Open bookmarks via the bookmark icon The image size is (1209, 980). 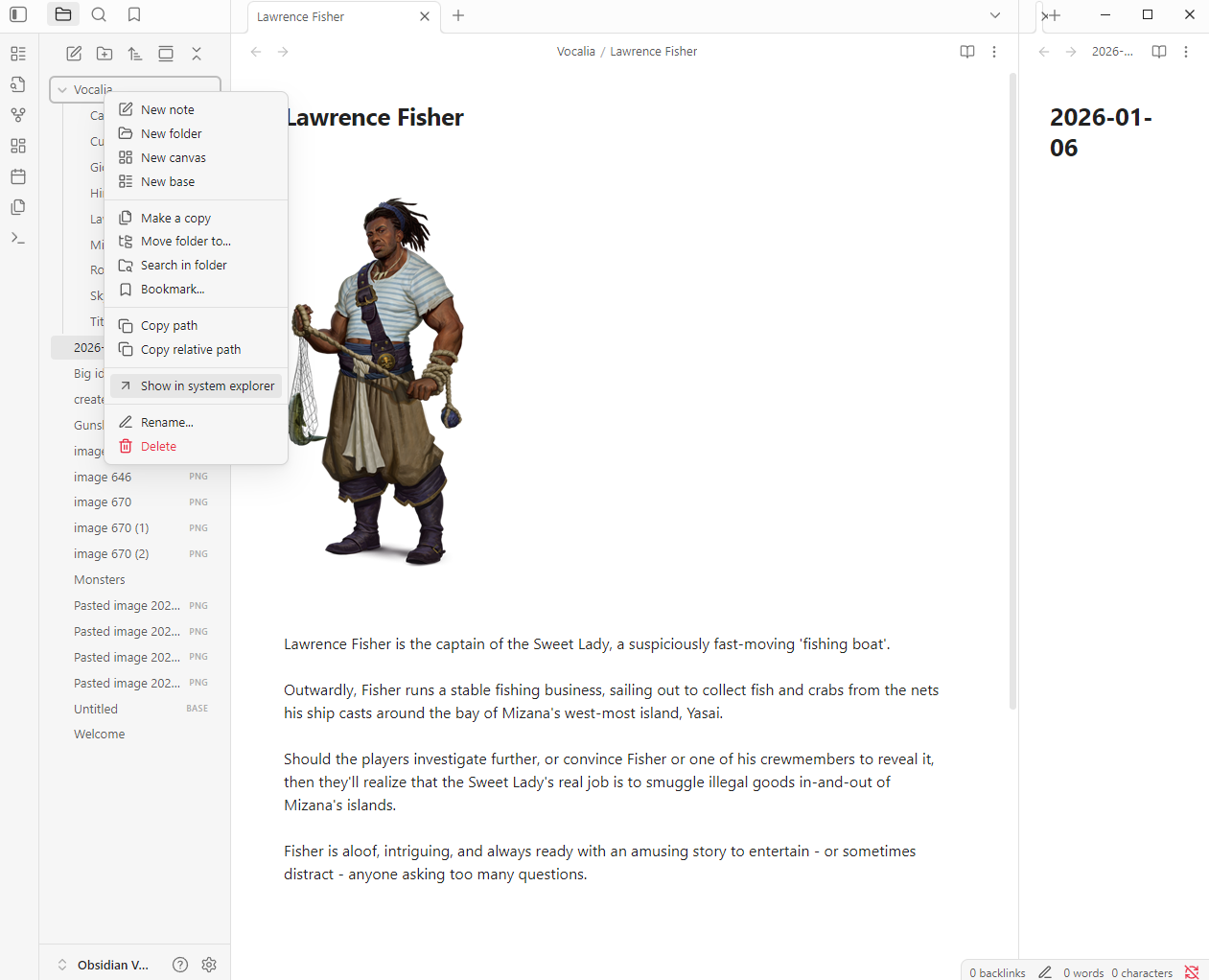[133, 14]
